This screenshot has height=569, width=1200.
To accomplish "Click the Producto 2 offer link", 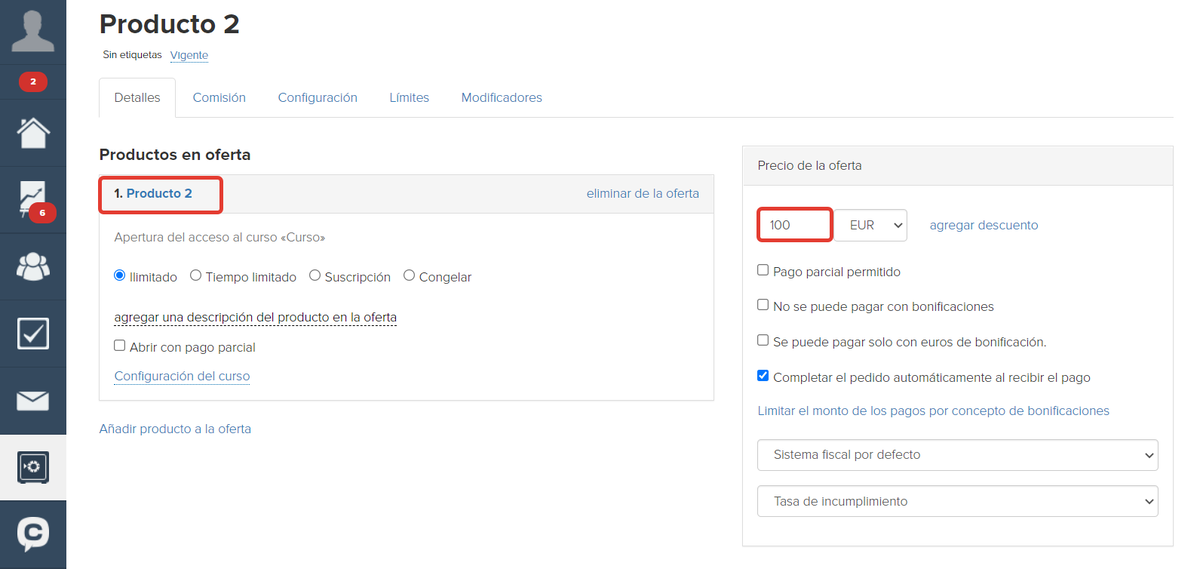I will [159, 194].
